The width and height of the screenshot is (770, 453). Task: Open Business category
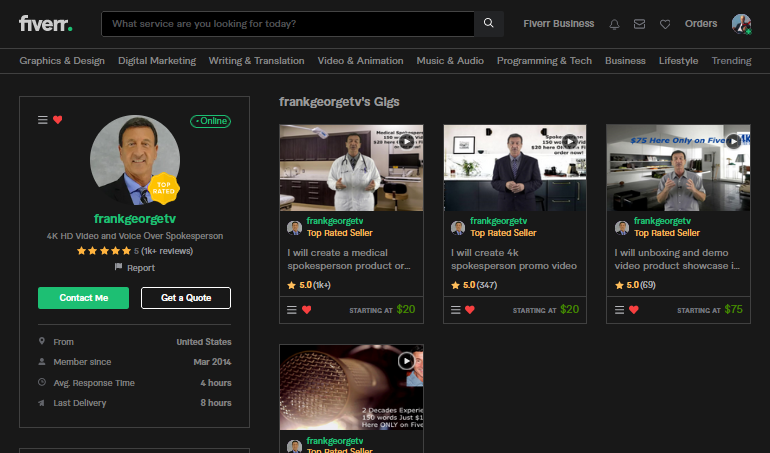click(625, 61)
